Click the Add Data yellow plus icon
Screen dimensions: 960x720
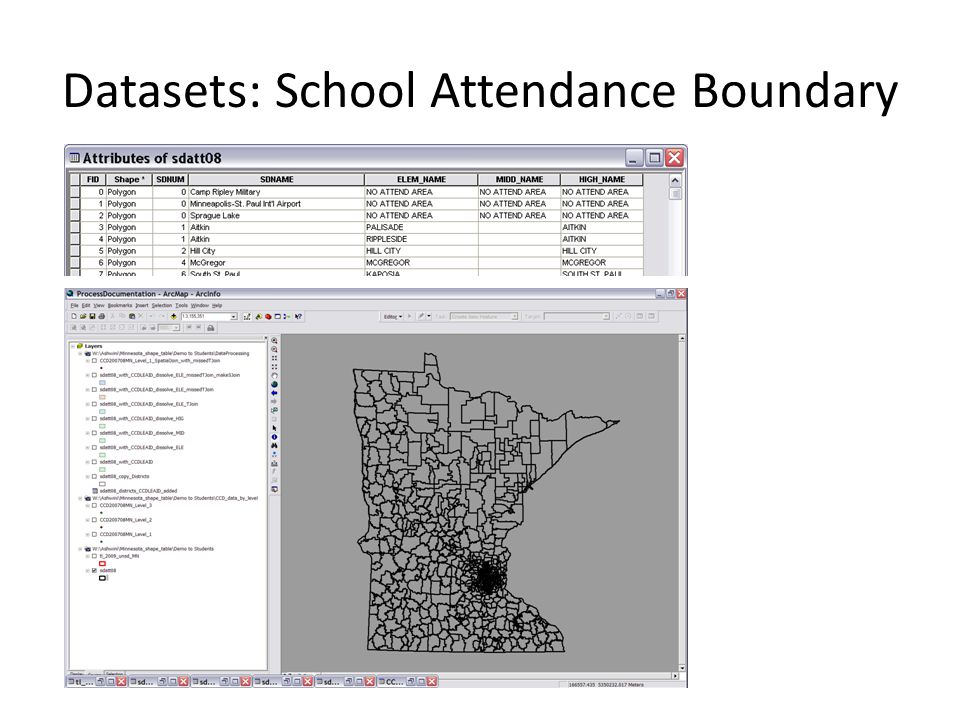coord(173,317)
